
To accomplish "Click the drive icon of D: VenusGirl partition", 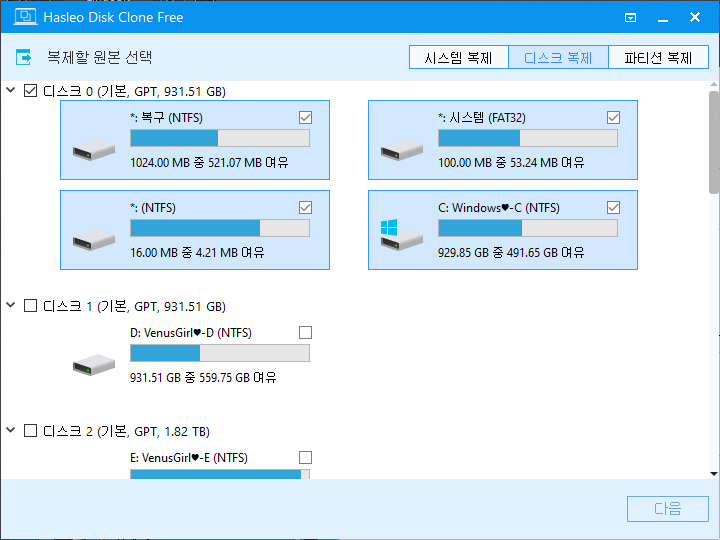I will pyautogui.click(x=94, y=365).
